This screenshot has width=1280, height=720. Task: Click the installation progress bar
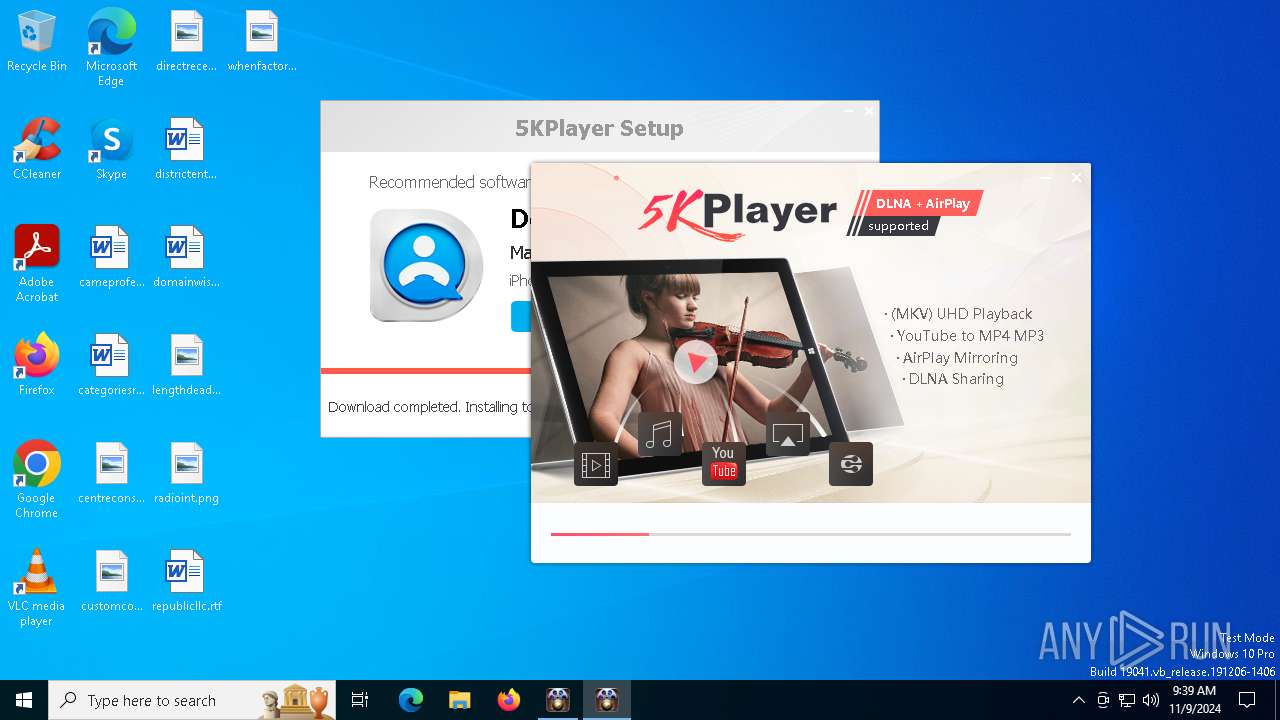[811, 534]
